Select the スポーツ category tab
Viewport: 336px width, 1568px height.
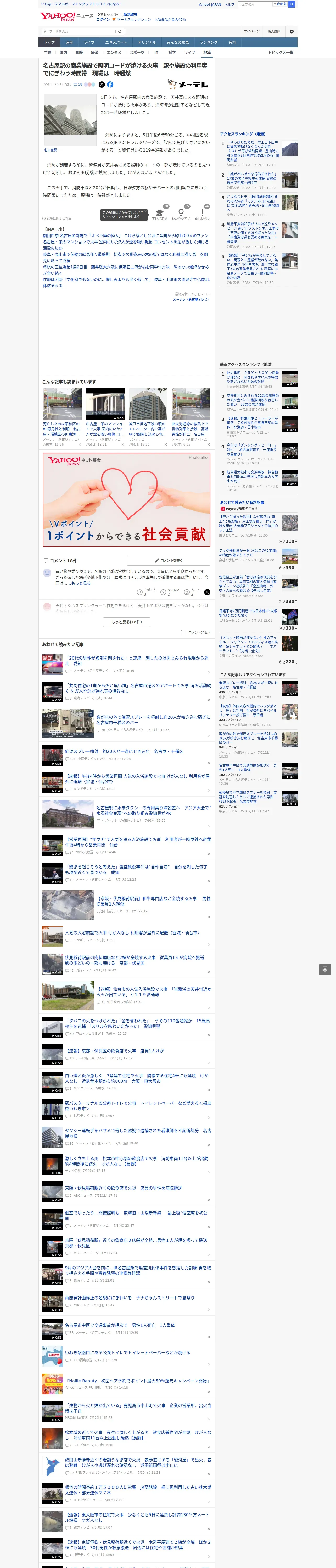point(137,52)
